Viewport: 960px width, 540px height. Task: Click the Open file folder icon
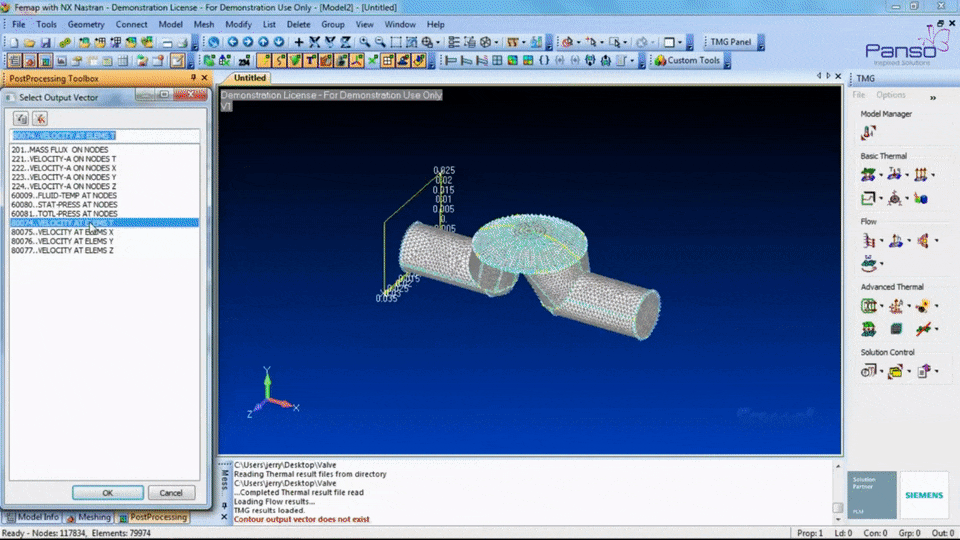tap(29, 42)
